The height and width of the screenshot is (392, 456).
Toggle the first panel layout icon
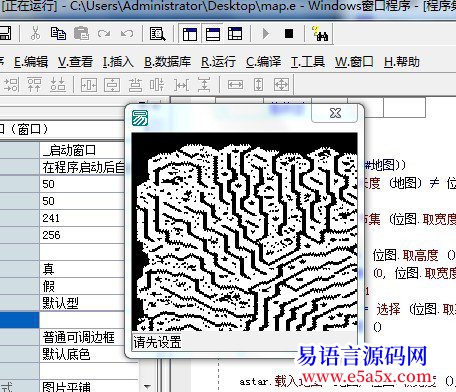coord(190,34)
